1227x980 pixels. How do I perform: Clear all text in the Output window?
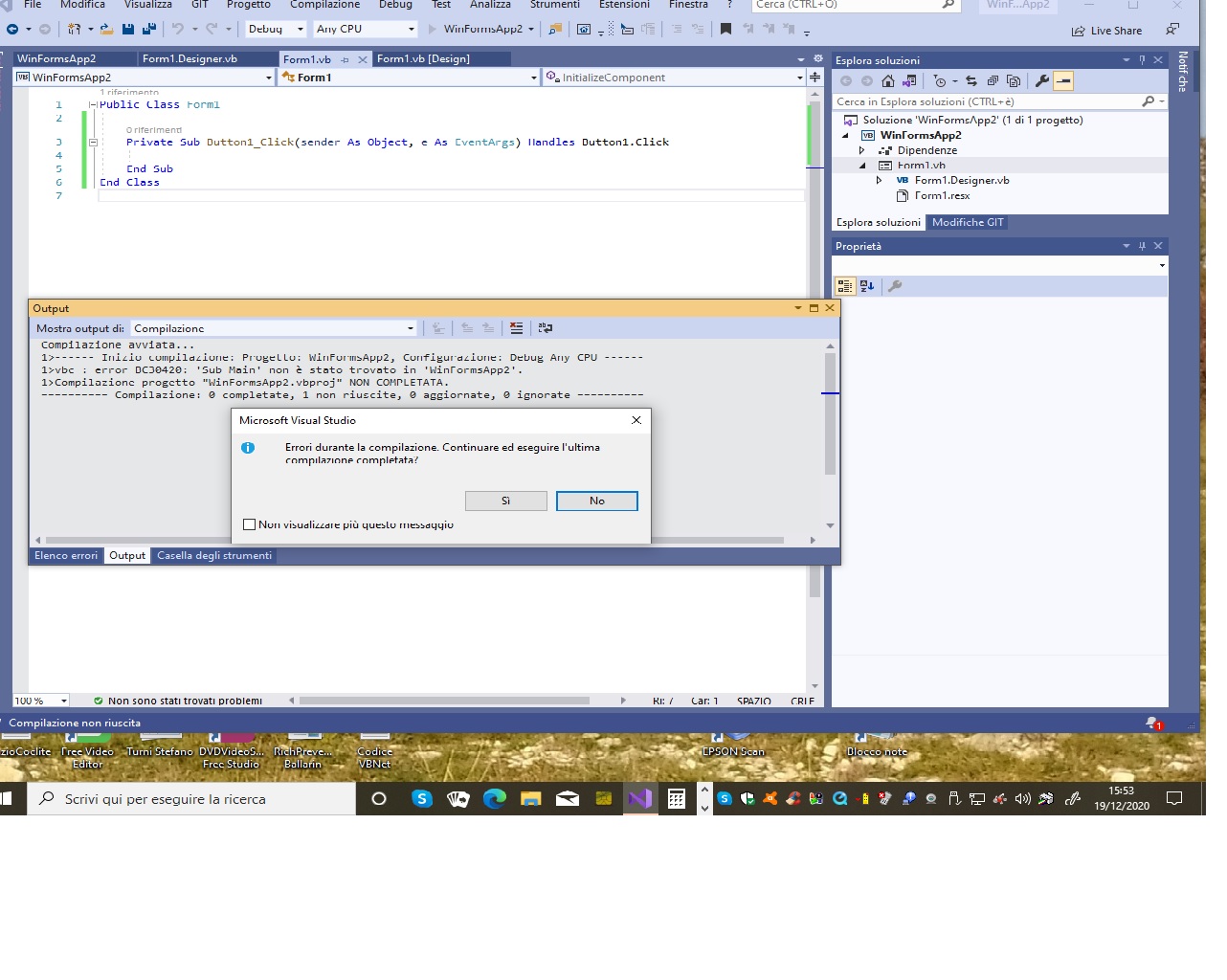click(517, 328)
